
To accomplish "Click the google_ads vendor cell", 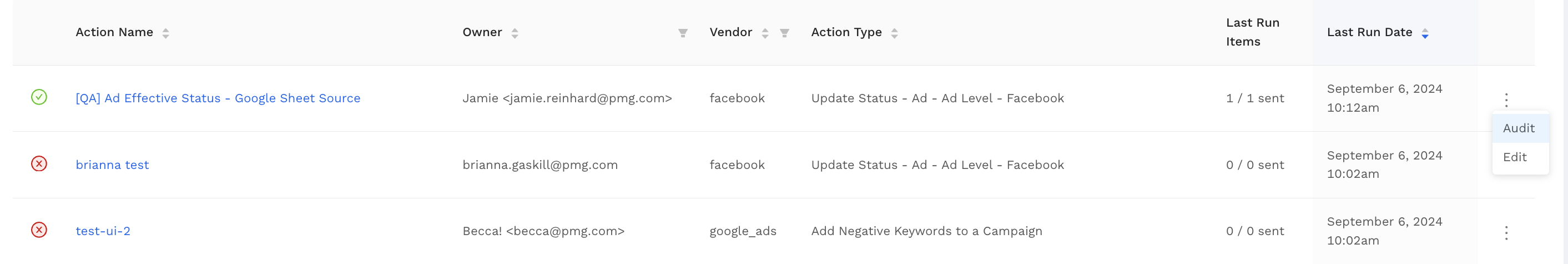I will [743, 231].
